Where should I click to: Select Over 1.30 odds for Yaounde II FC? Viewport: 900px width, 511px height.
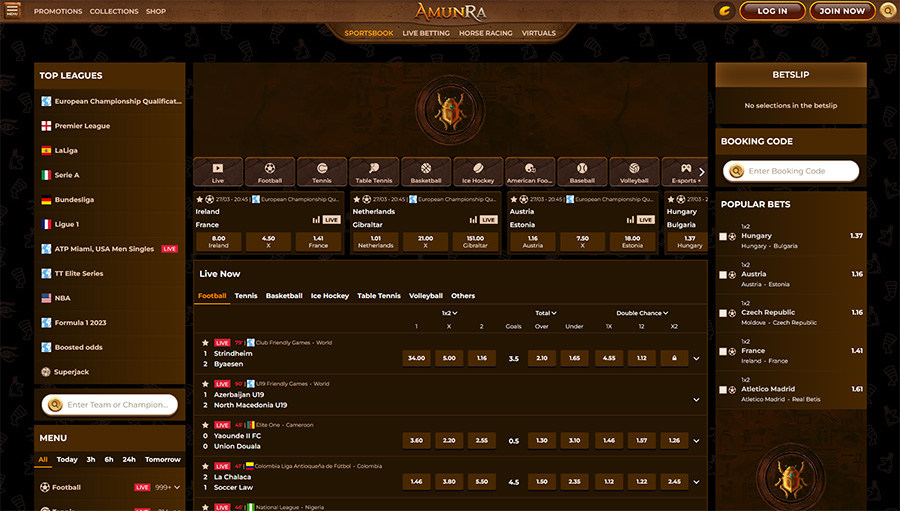(x=541, y=441)
